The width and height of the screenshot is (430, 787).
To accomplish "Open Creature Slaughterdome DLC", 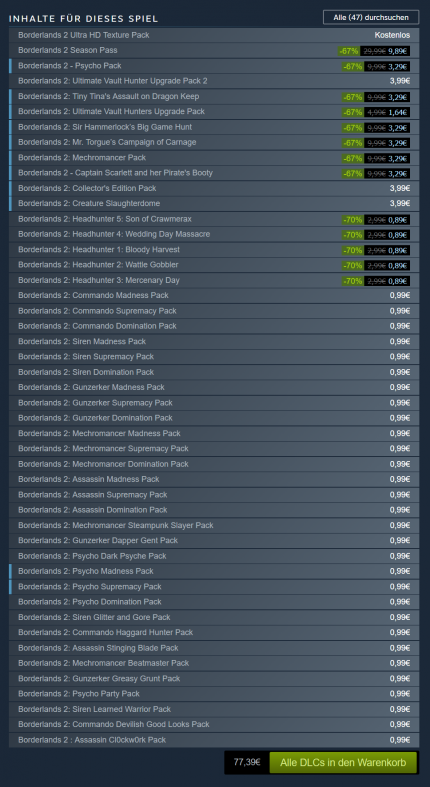I will click(x=214, y=204).
